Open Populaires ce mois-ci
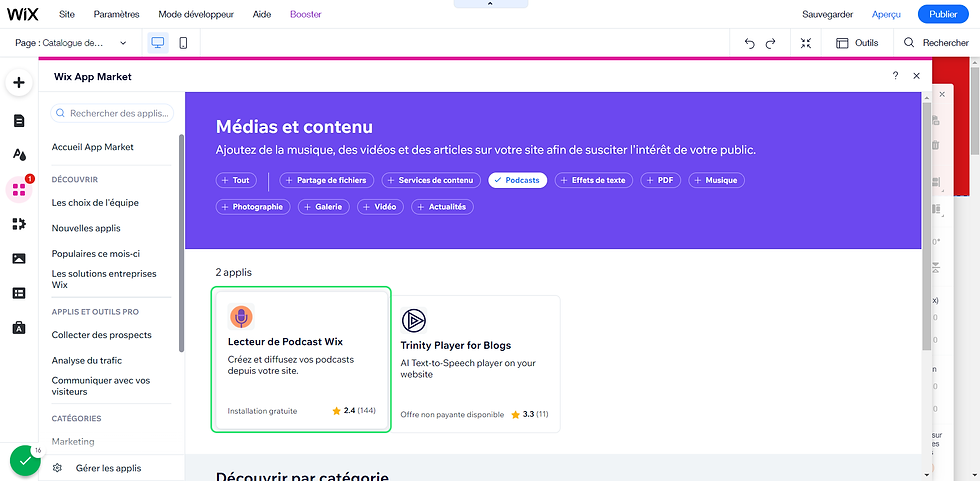Image resolution: width=980 pixels, height=481 pixels. tap(96, 254)
